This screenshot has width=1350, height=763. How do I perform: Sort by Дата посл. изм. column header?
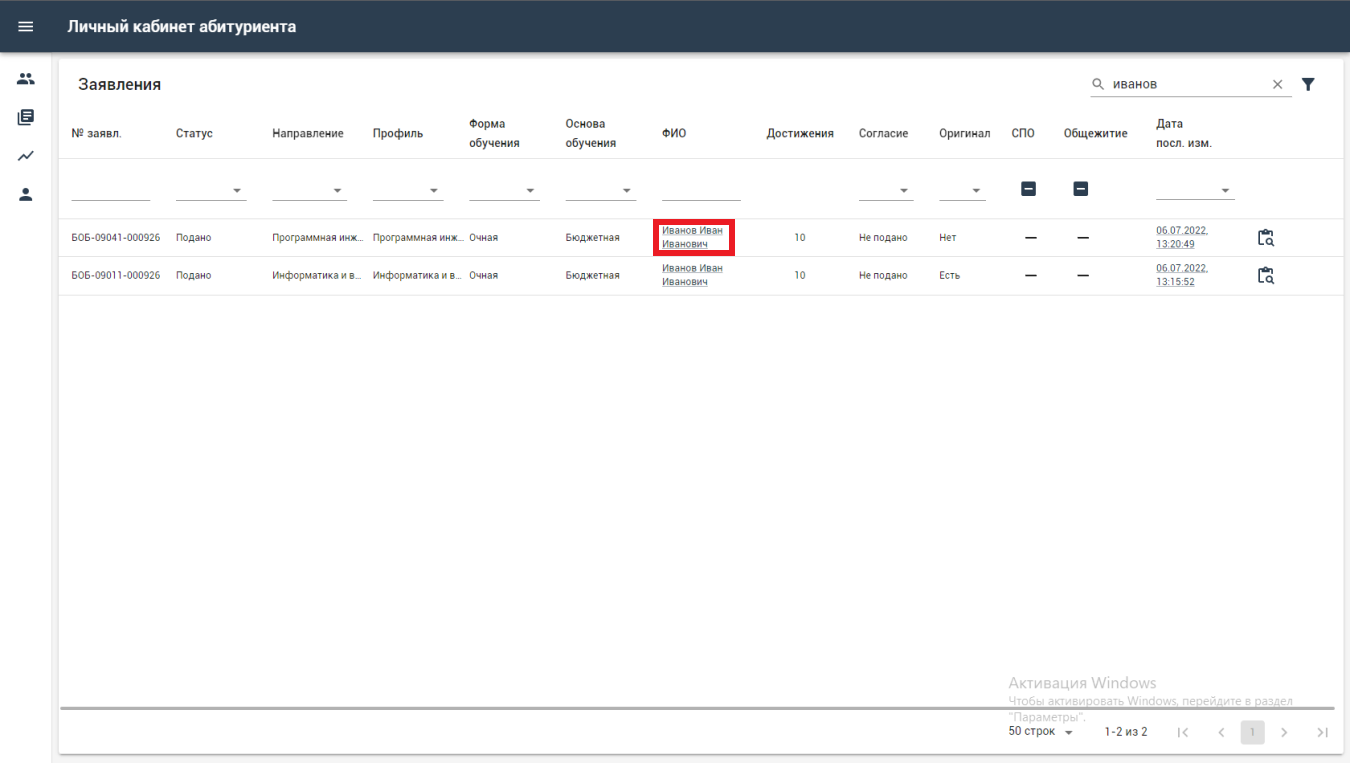click(x=1184, y=133)
